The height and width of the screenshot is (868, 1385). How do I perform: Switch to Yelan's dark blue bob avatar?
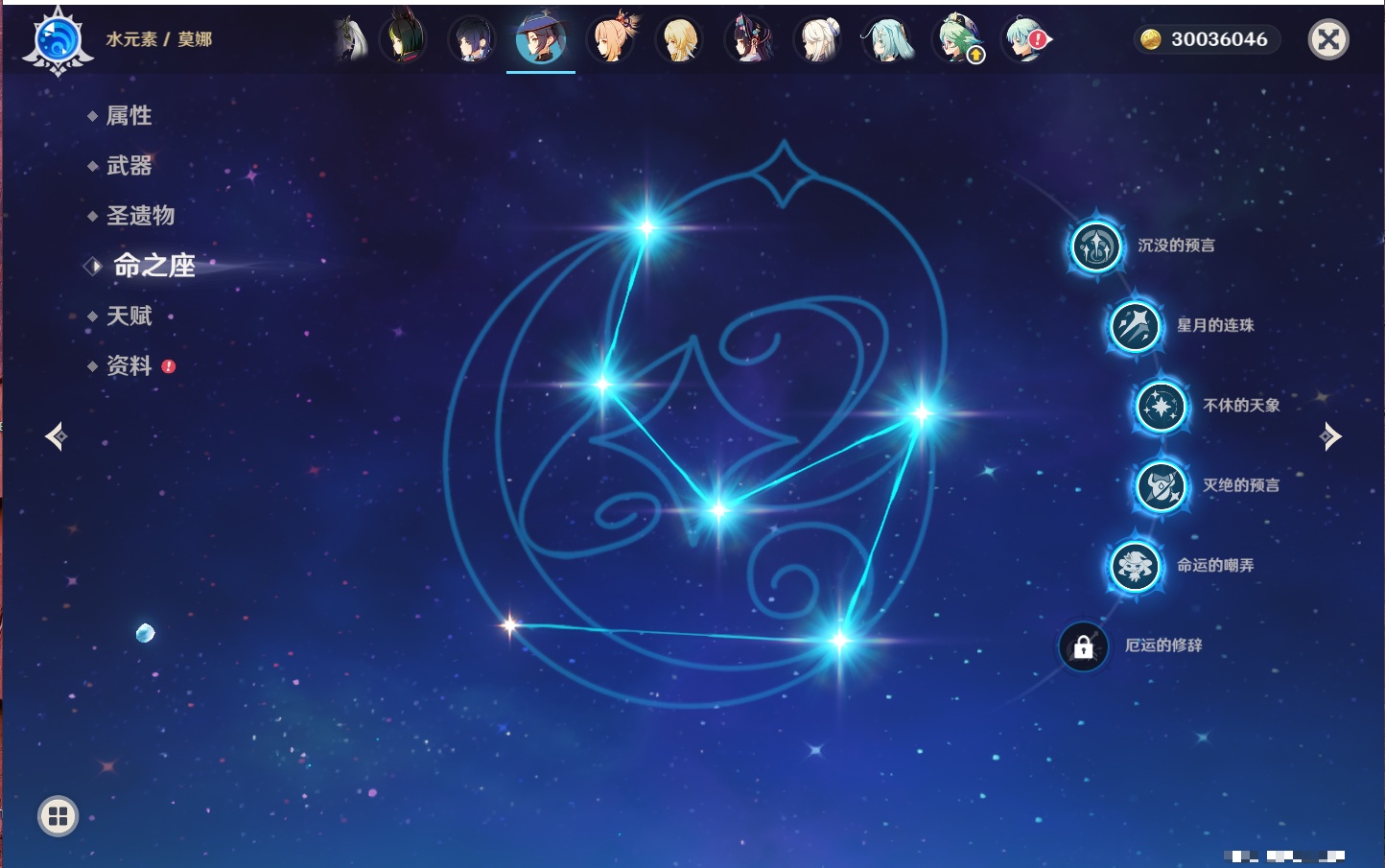472,40
